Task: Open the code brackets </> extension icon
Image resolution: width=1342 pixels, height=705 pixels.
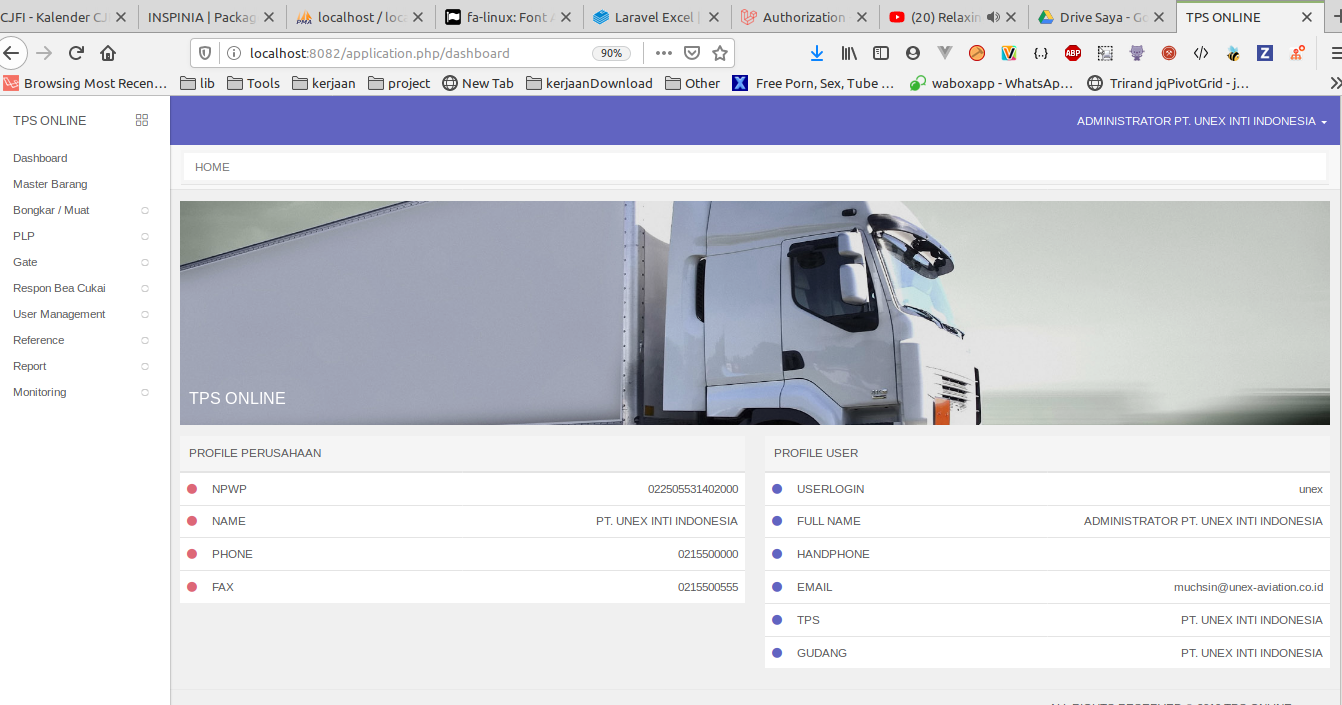Action: click(x=1201, y=53)
